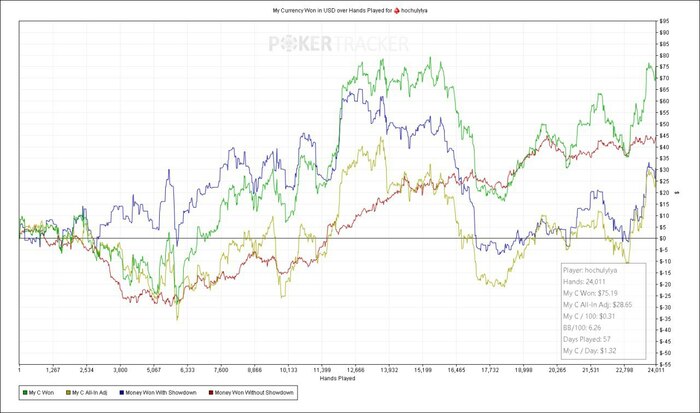Click the $-55 y-axis label

[664, 364]
